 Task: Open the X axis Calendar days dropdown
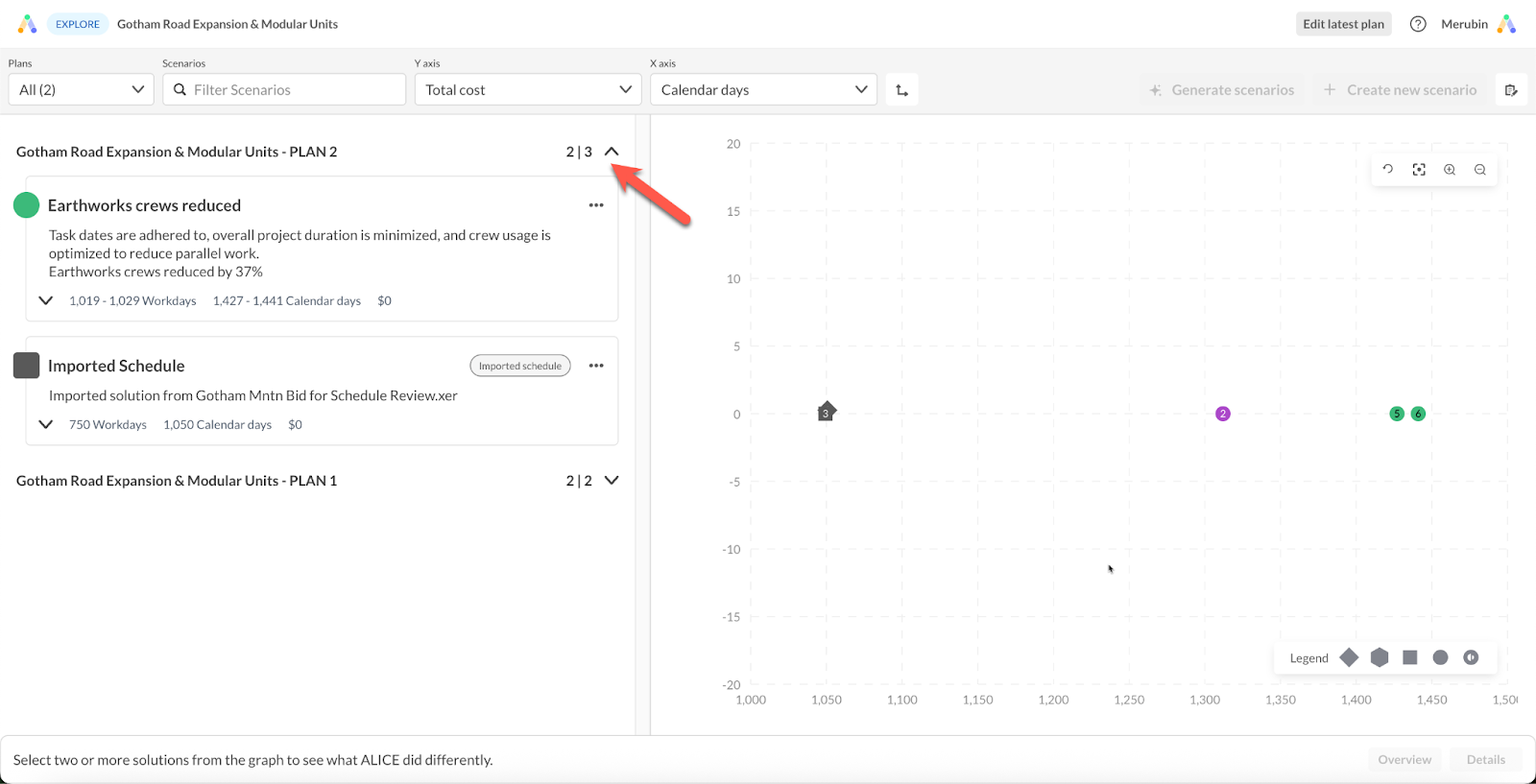(x=763, y=90)
